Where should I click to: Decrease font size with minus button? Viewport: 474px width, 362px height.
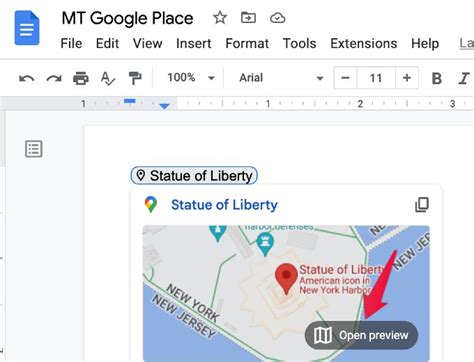(345, 78)
